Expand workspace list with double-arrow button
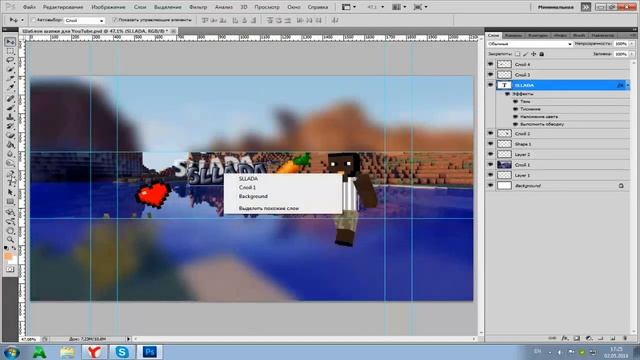The image size is (640, 360). point(586,7)
